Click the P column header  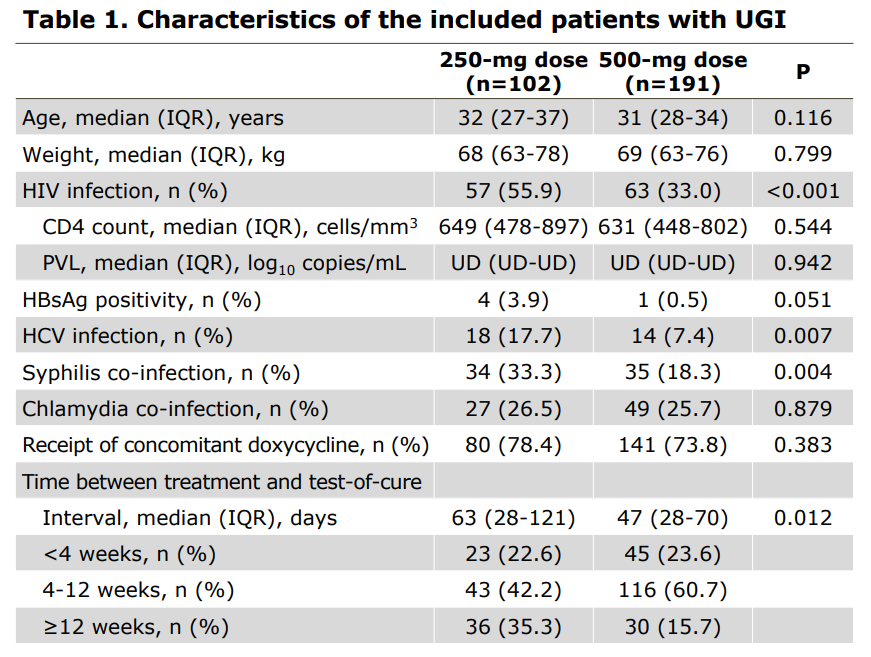tap(803, 72)
